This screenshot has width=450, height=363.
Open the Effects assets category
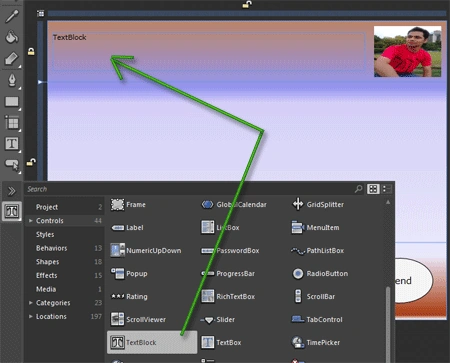coord(65,275)
